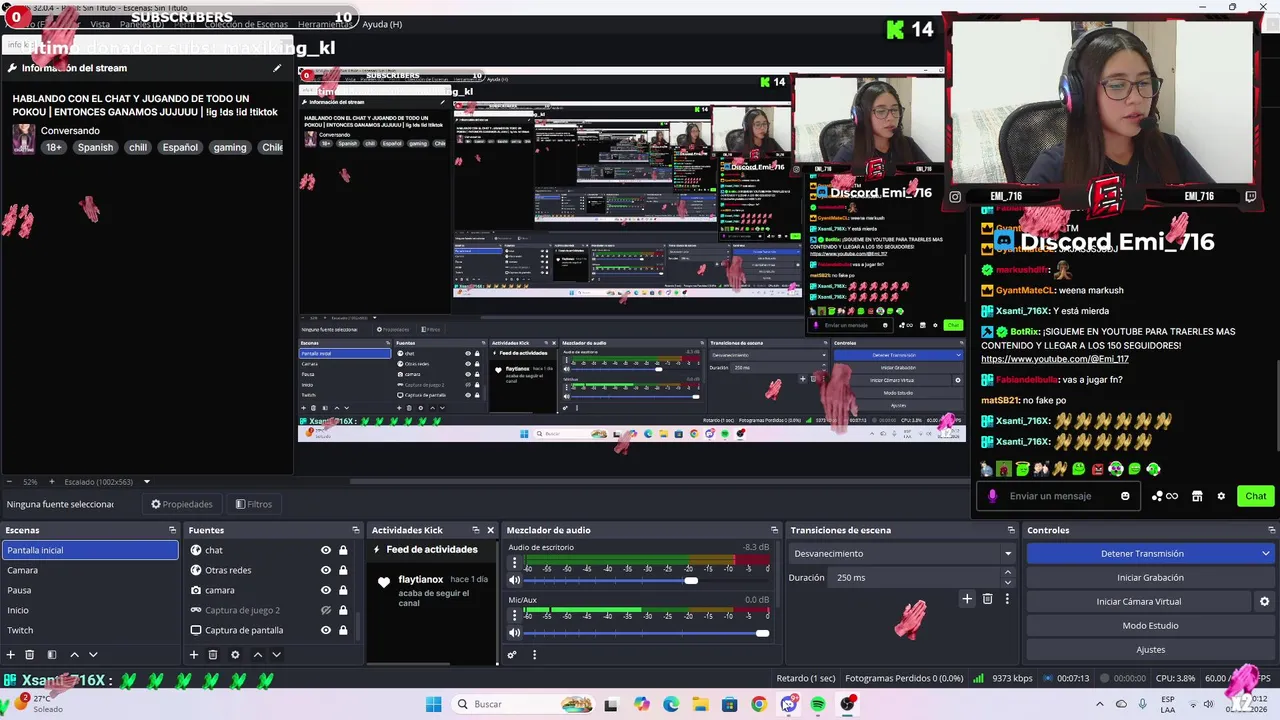This screenshot has width=1280, height=720.
Task: Hide the chat source visibility eye
Action: click(325, 550)
